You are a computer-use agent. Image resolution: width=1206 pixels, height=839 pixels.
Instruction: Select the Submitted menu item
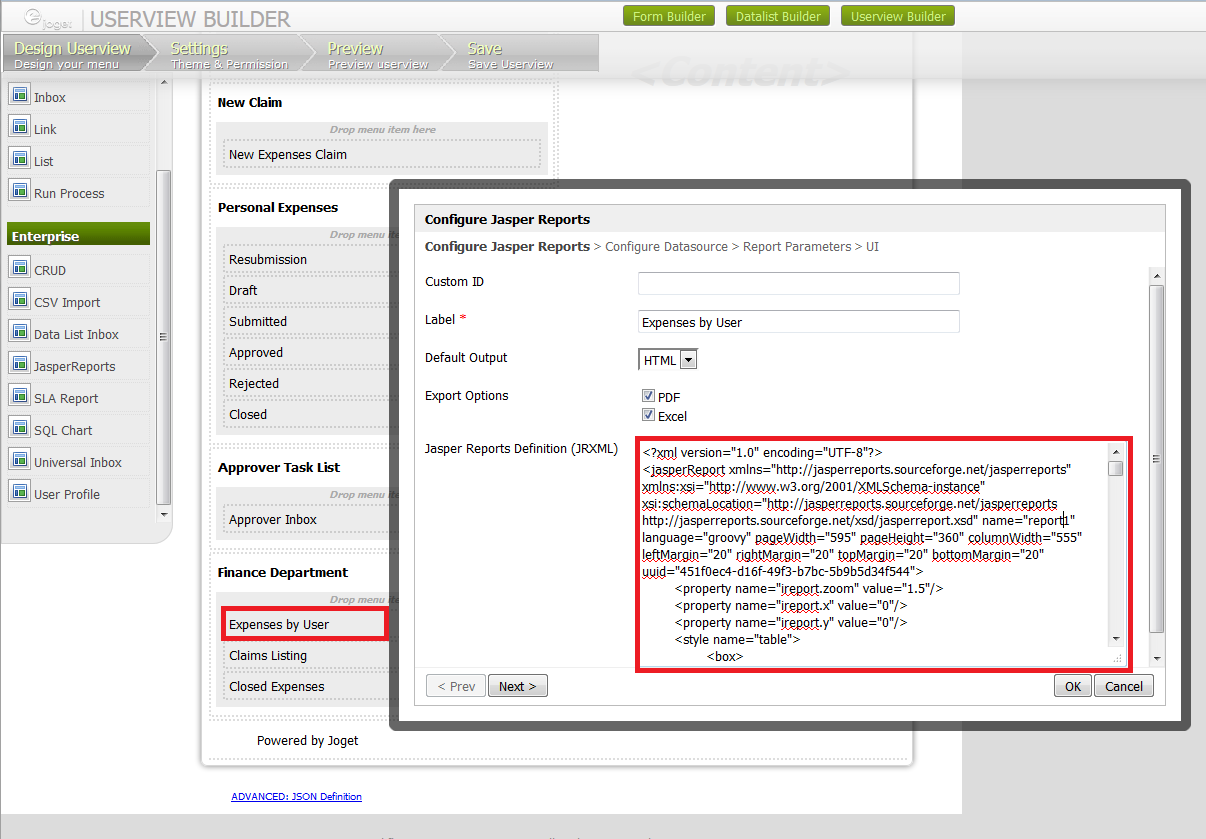pyautogui.click(x=306, y=321)
